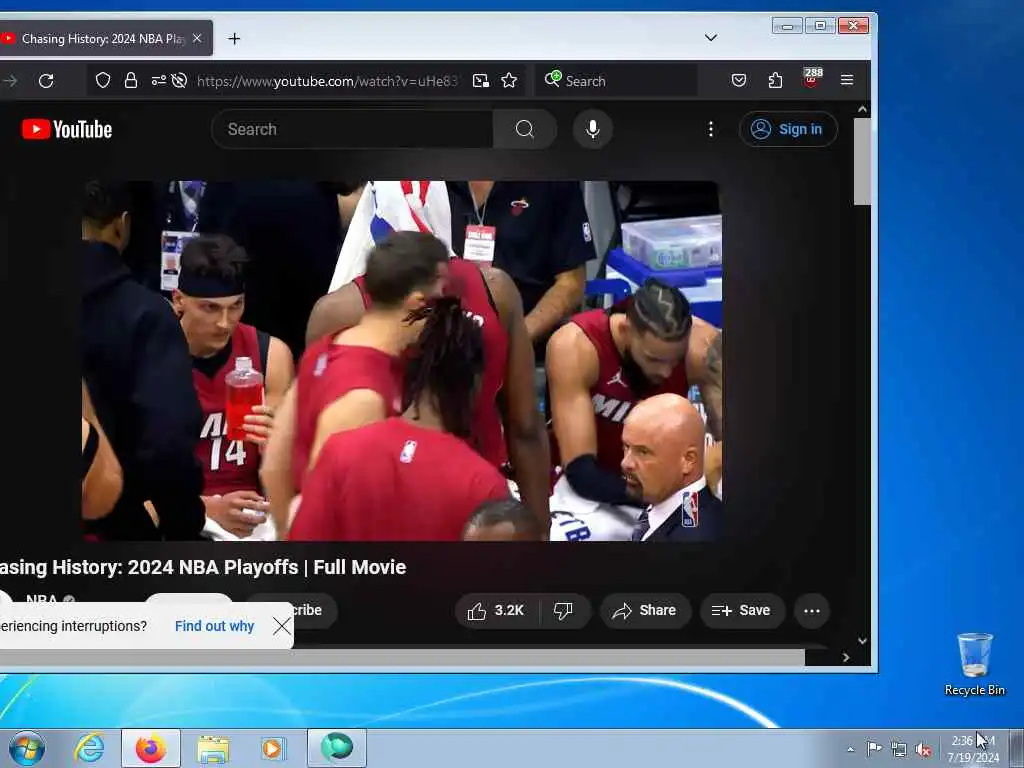The image size is (1024, 768).
Task: Select the Chasing History: 2024 NBA Playoffs tab
Action: (103, 39)
